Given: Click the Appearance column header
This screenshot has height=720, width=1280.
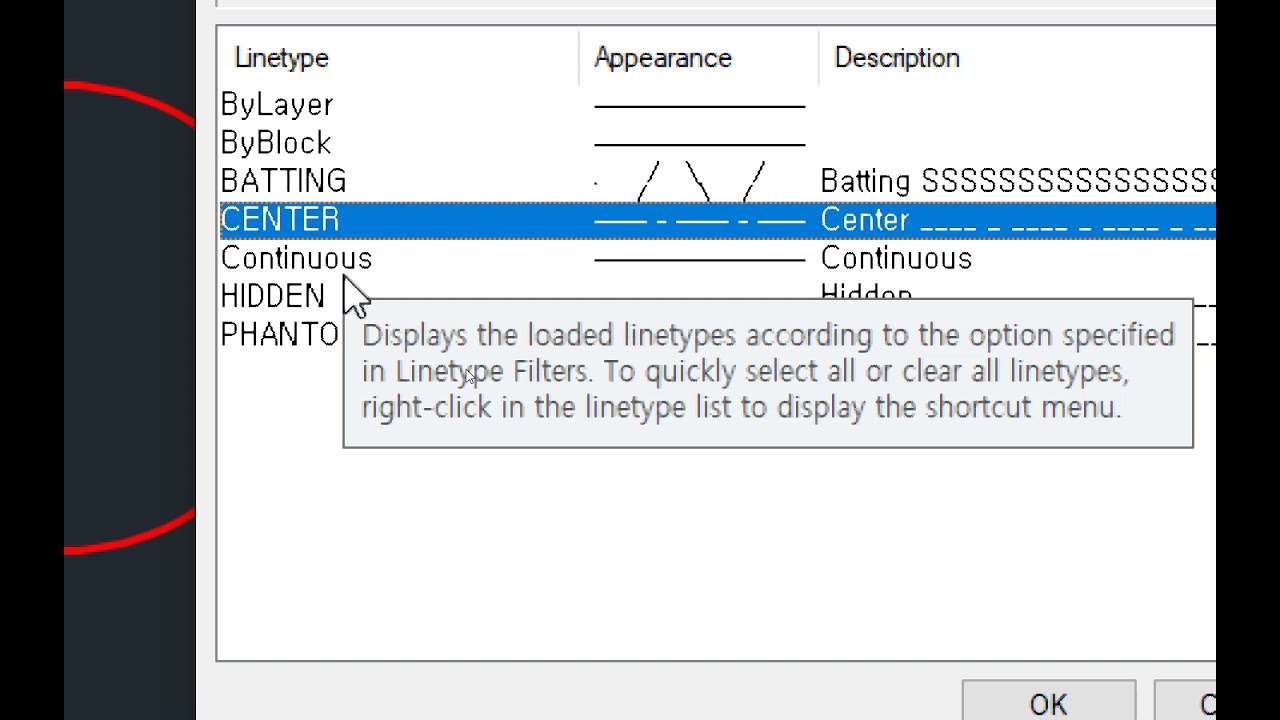Looking at the screenshot, I should pyautogui.click(x=663, y=58).
